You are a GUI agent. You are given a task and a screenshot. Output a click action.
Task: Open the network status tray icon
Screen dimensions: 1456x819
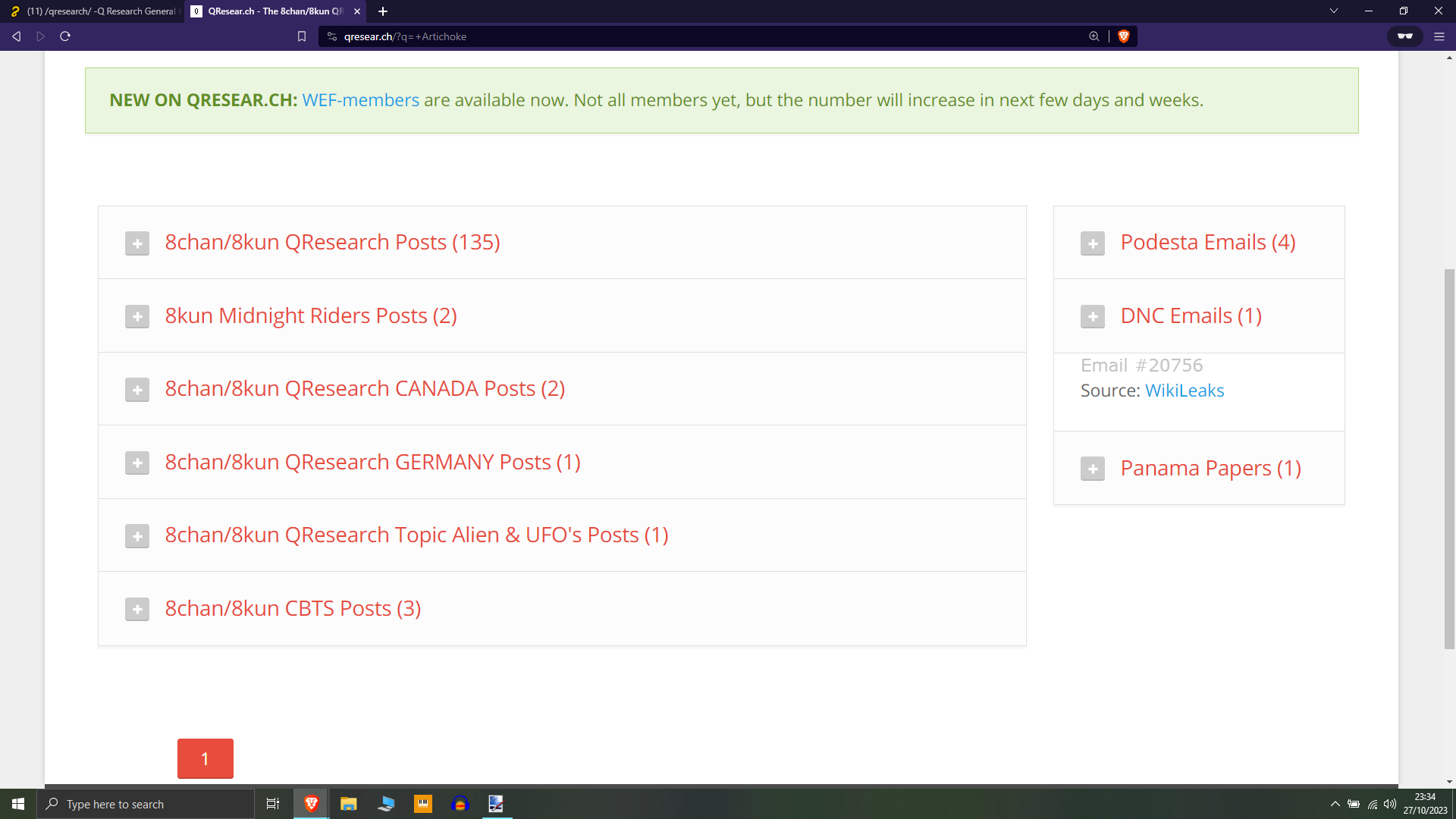tap(1373, 804)
